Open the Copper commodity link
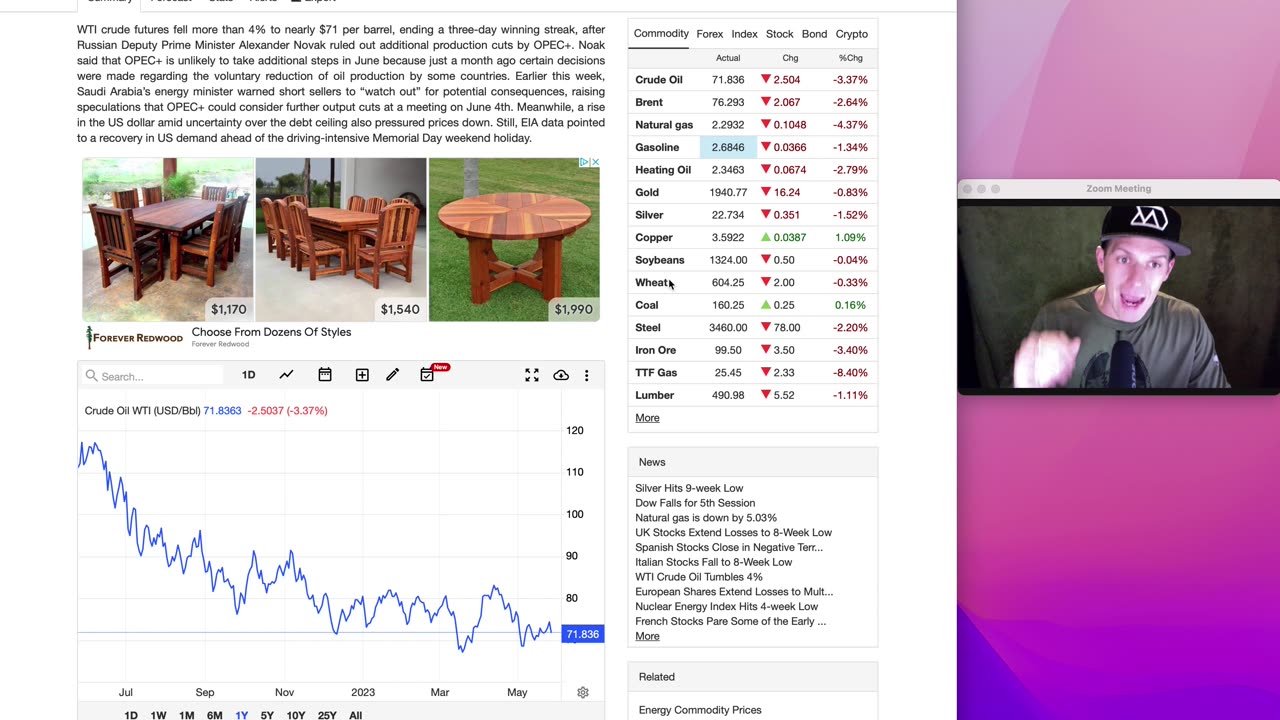Viewport: 1280px width, 720px height. pyautogui.click(x=654, y=237)
